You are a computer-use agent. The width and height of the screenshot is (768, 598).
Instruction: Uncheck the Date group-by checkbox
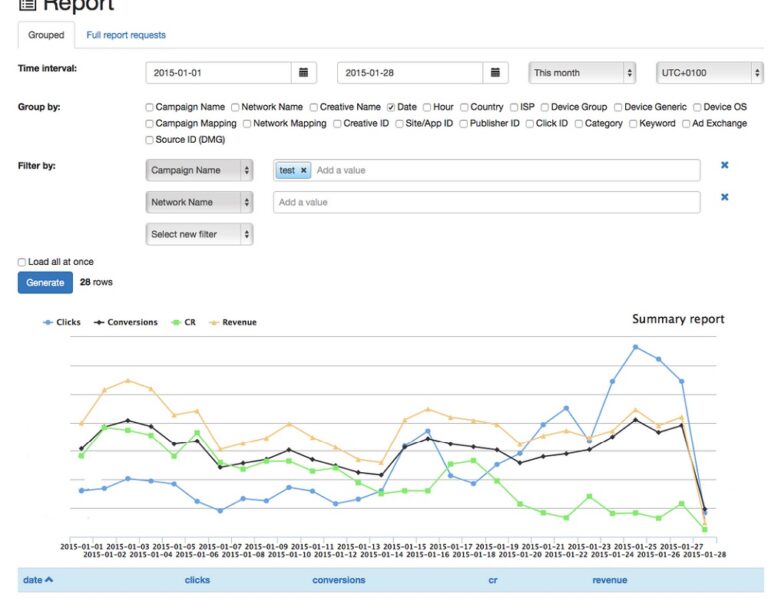tap(391, 107)
